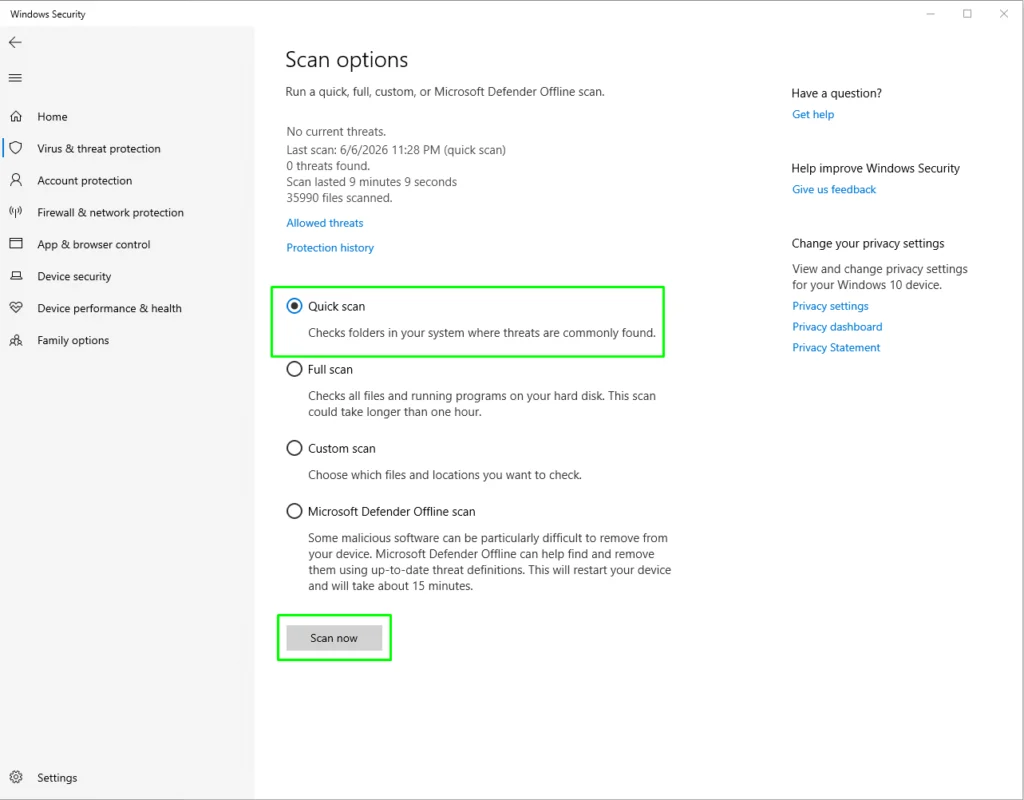The height and width of the screenshot is (800, 1024).
Task: Minimize the Windows Security window
Action: (x=931, y=14)
